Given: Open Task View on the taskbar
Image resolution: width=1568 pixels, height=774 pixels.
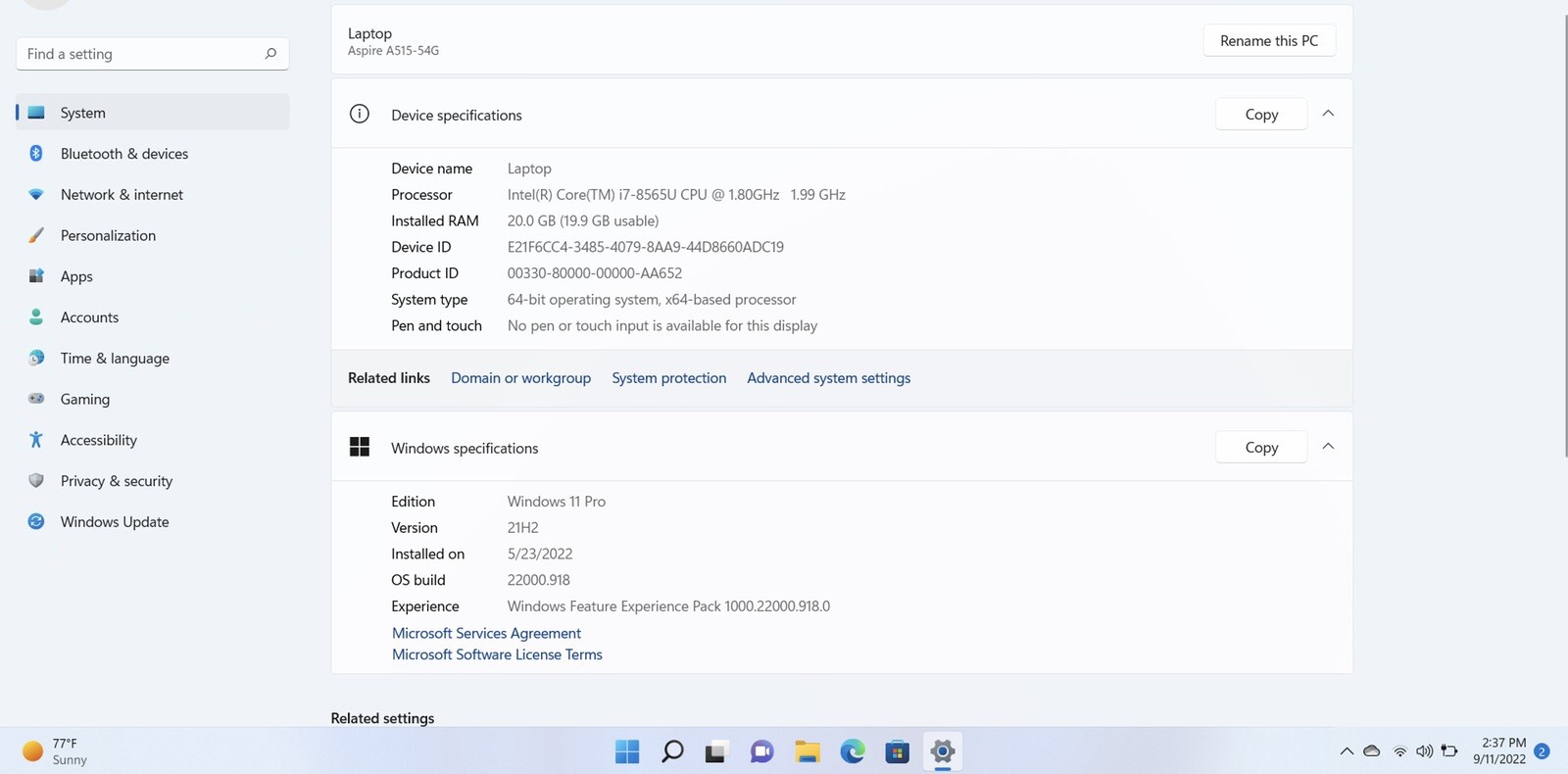Looking at the screenshot, I should 715,751.
